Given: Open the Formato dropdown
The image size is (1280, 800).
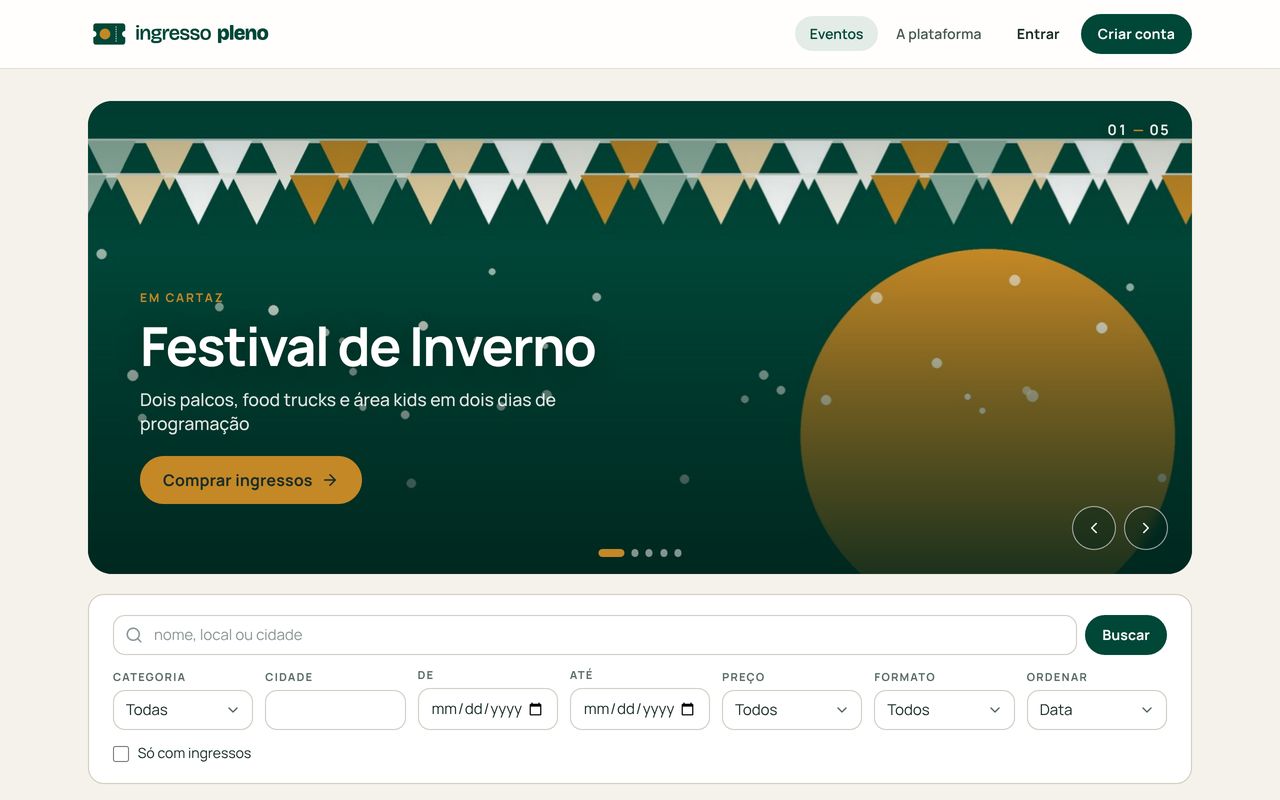Looking at the screenshot, I should (x=944, y=710).
